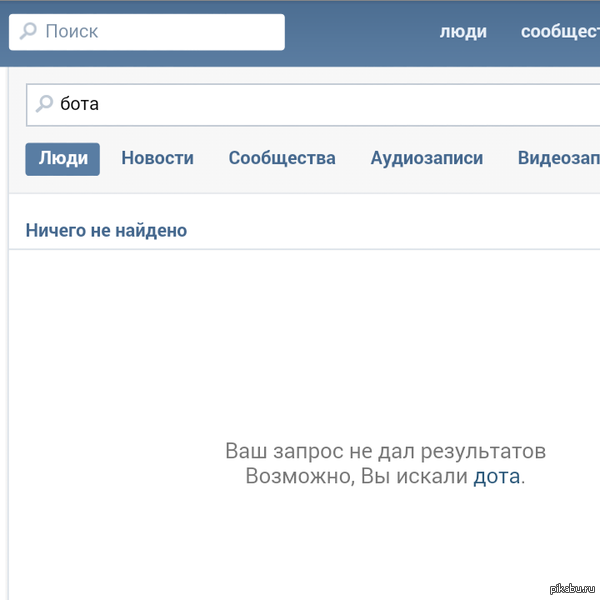Click the search field containing 'бота'

click(313, 105)
